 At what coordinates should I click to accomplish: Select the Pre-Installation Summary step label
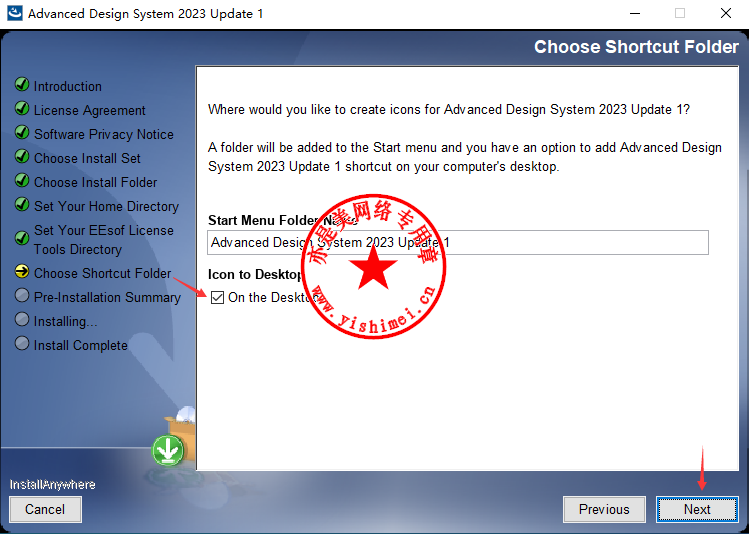coord(107,297)
